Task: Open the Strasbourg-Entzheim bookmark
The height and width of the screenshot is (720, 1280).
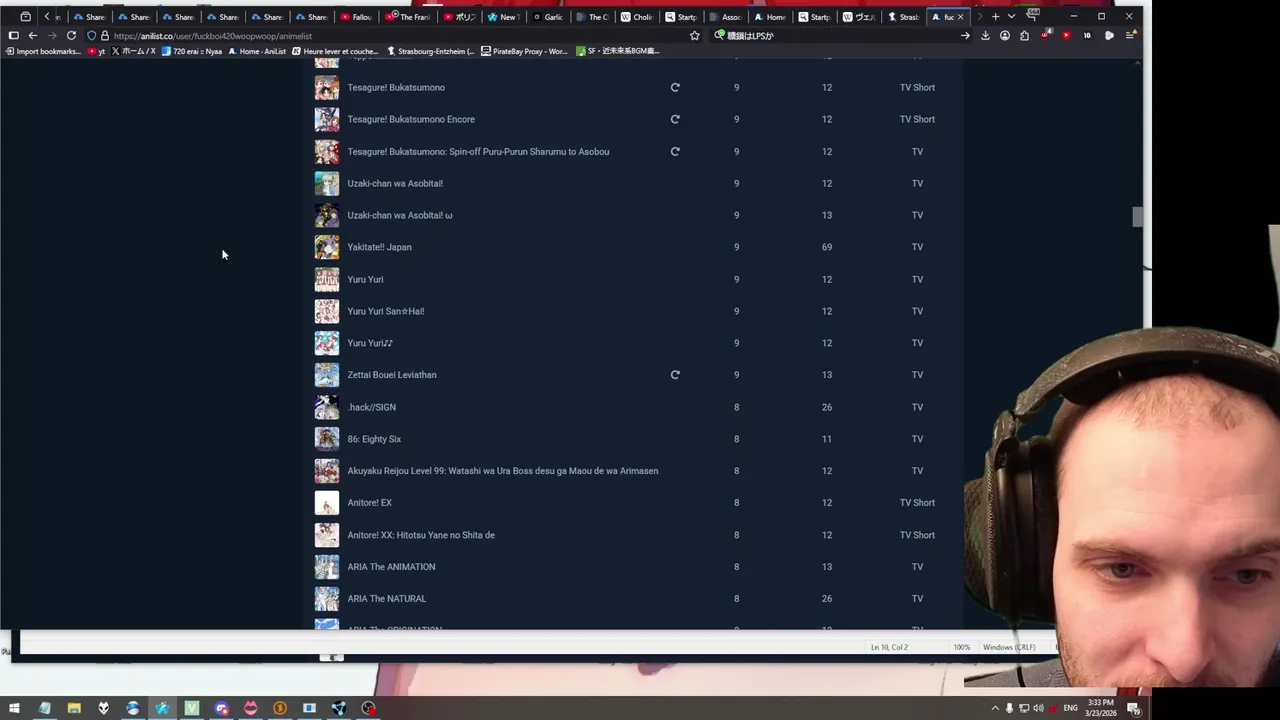Action: (x=430, y=51)
